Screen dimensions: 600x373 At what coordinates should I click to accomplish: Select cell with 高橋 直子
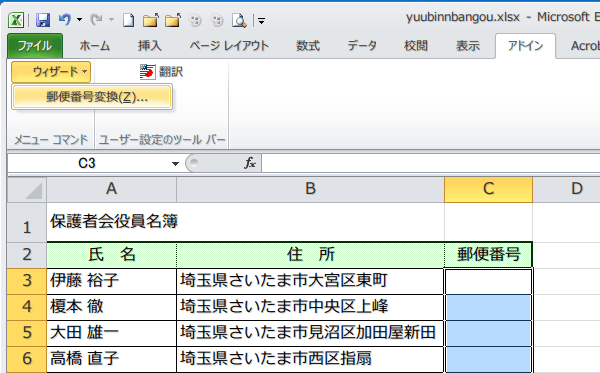click(x=111, y=359)
